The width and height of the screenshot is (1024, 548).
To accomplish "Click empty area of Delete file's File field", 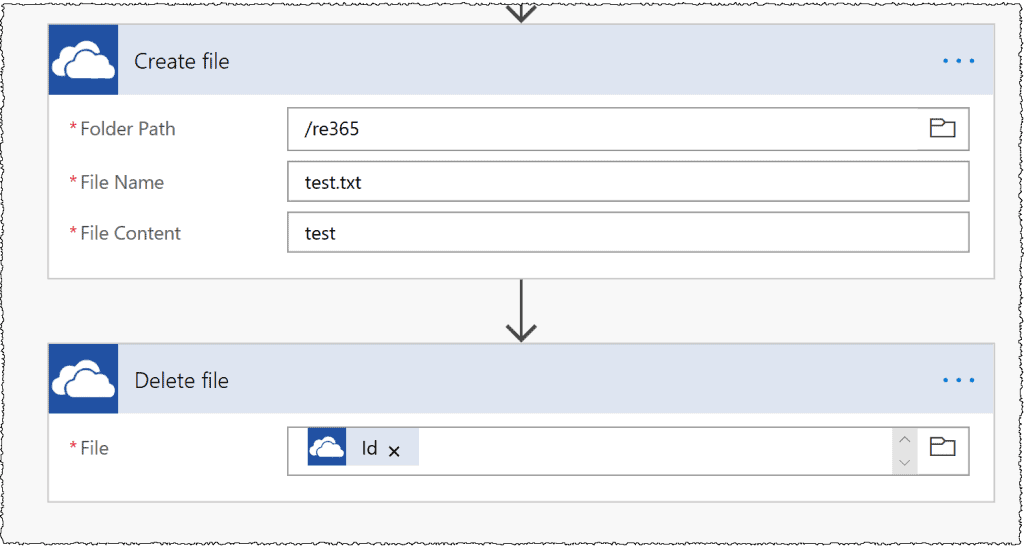I will pos(655,451).
